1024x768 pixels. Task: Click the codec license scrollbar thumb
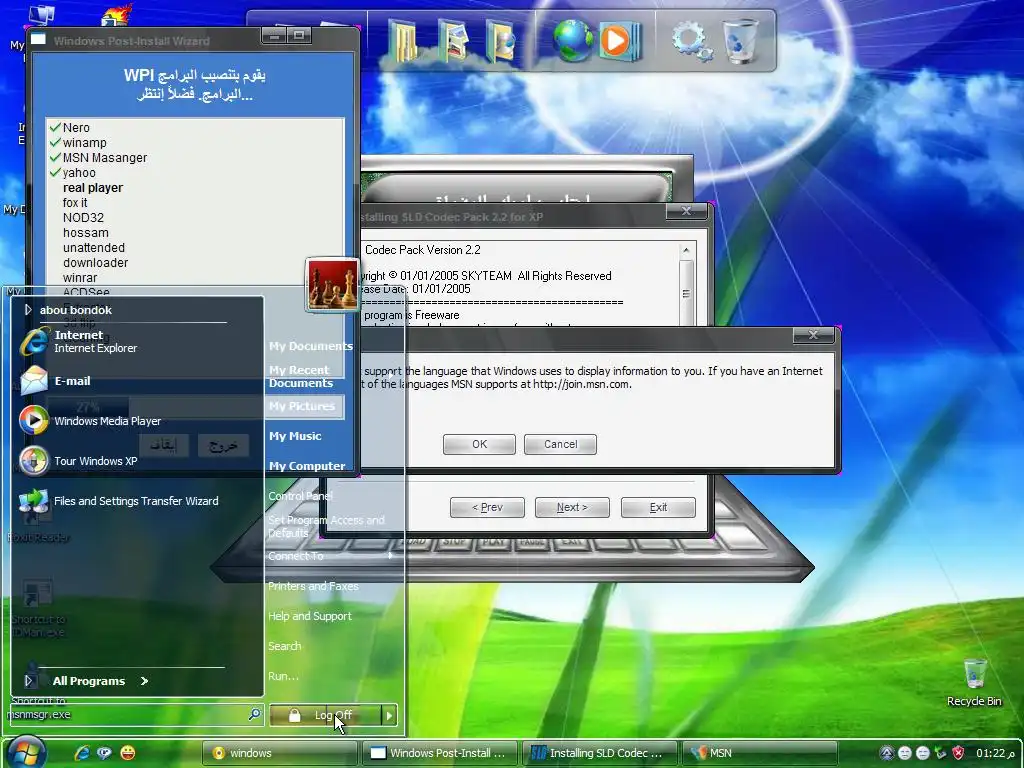pos(686,293)
